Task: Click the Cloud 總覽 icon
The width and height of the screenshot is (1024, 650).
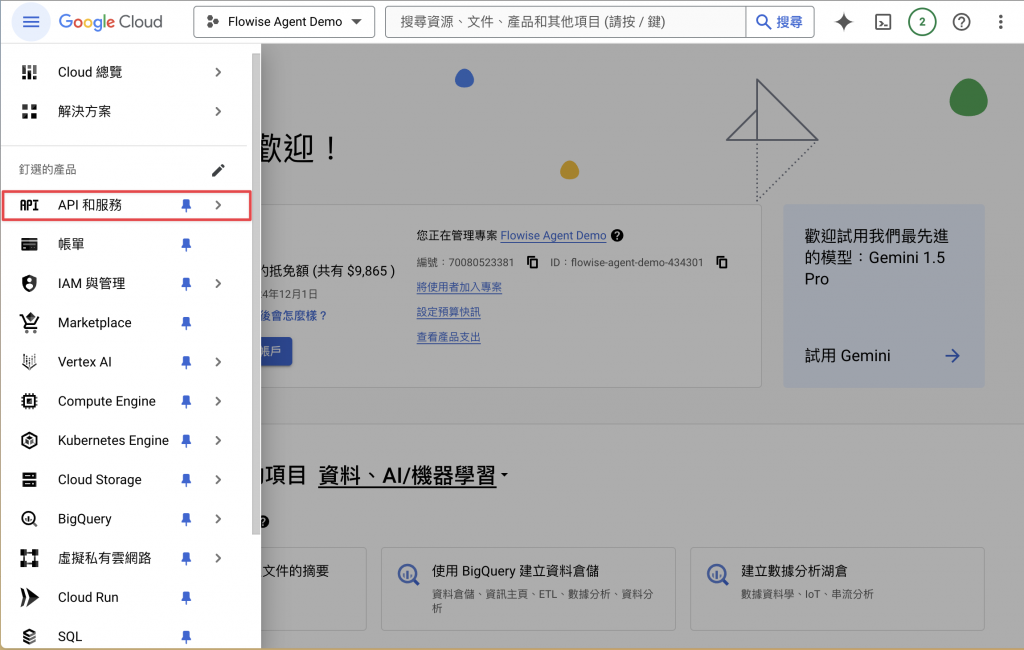Action: [29, 72]
